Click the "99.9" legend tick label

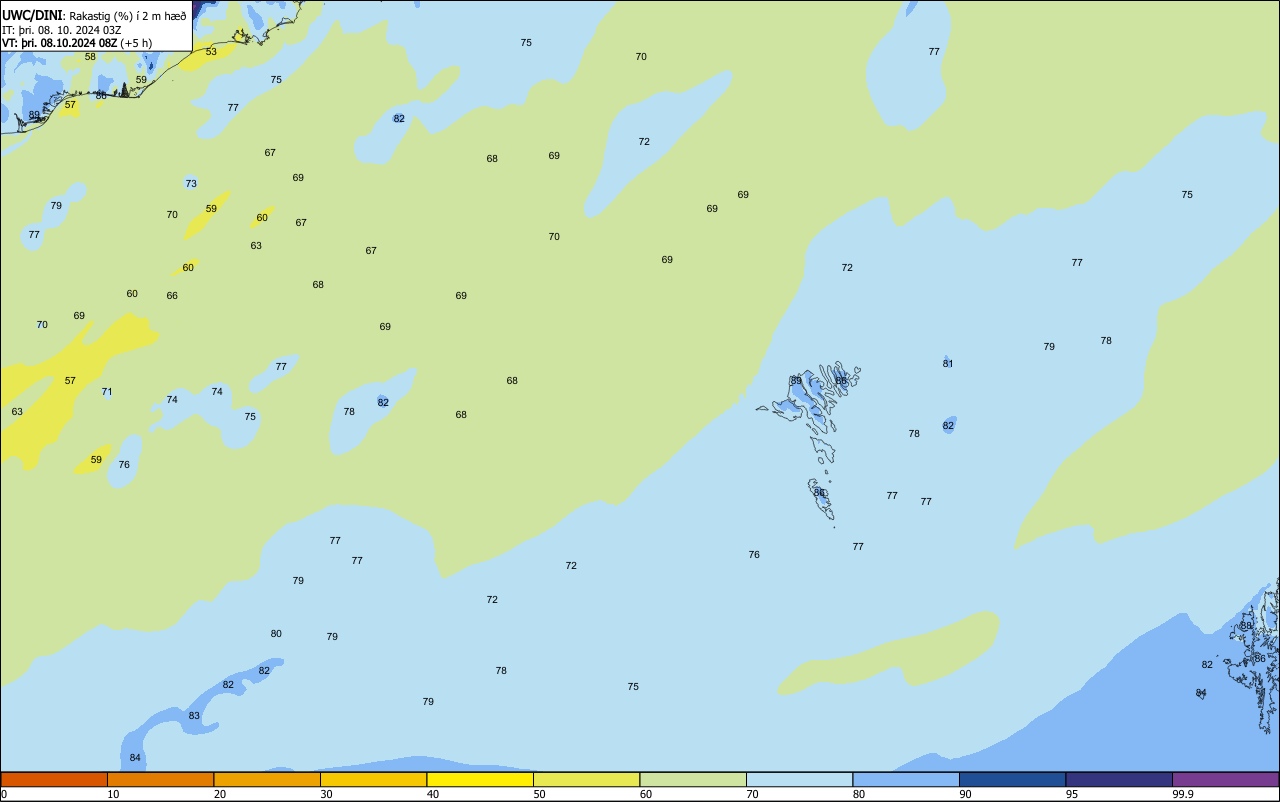point(1183,794)
